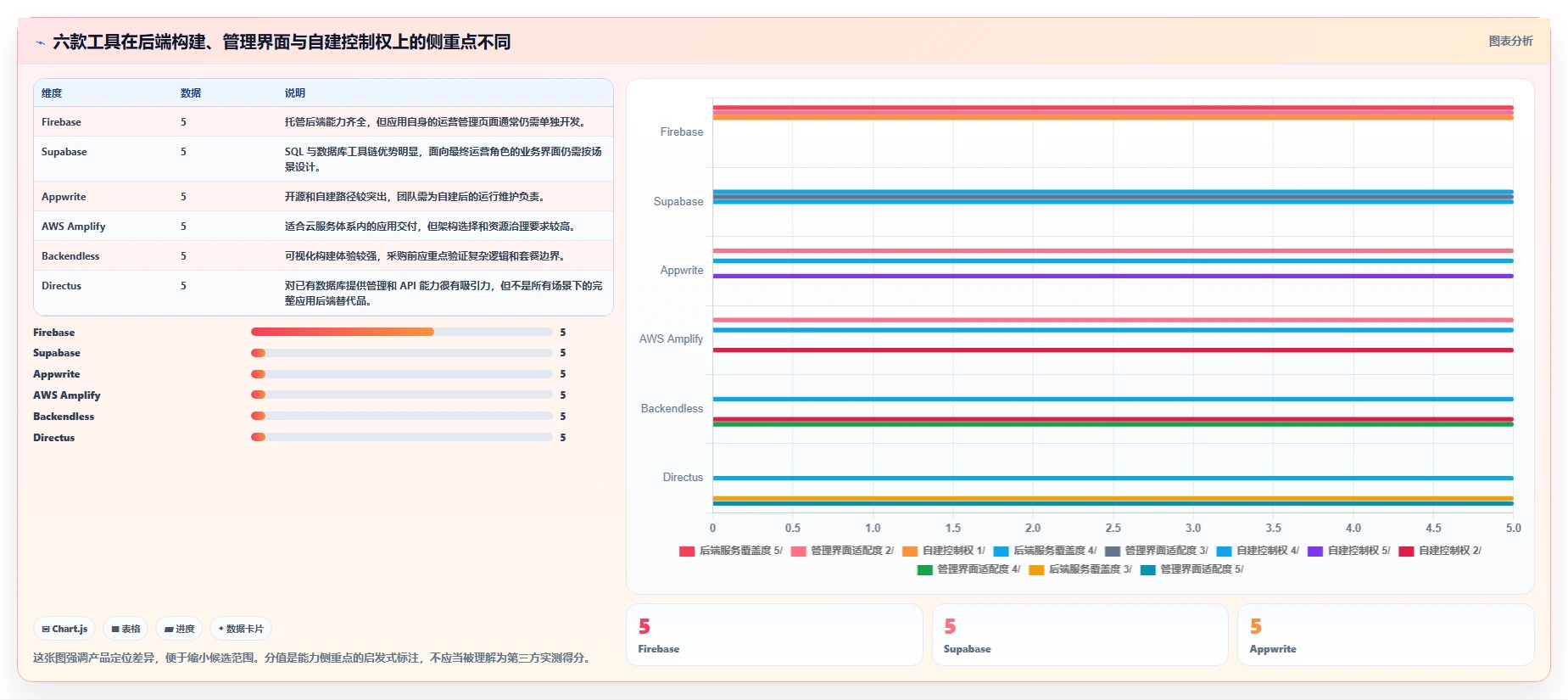Open the Supabase data card
The width and height of the screenshot is (1568, 700).
click(1080, 635)
